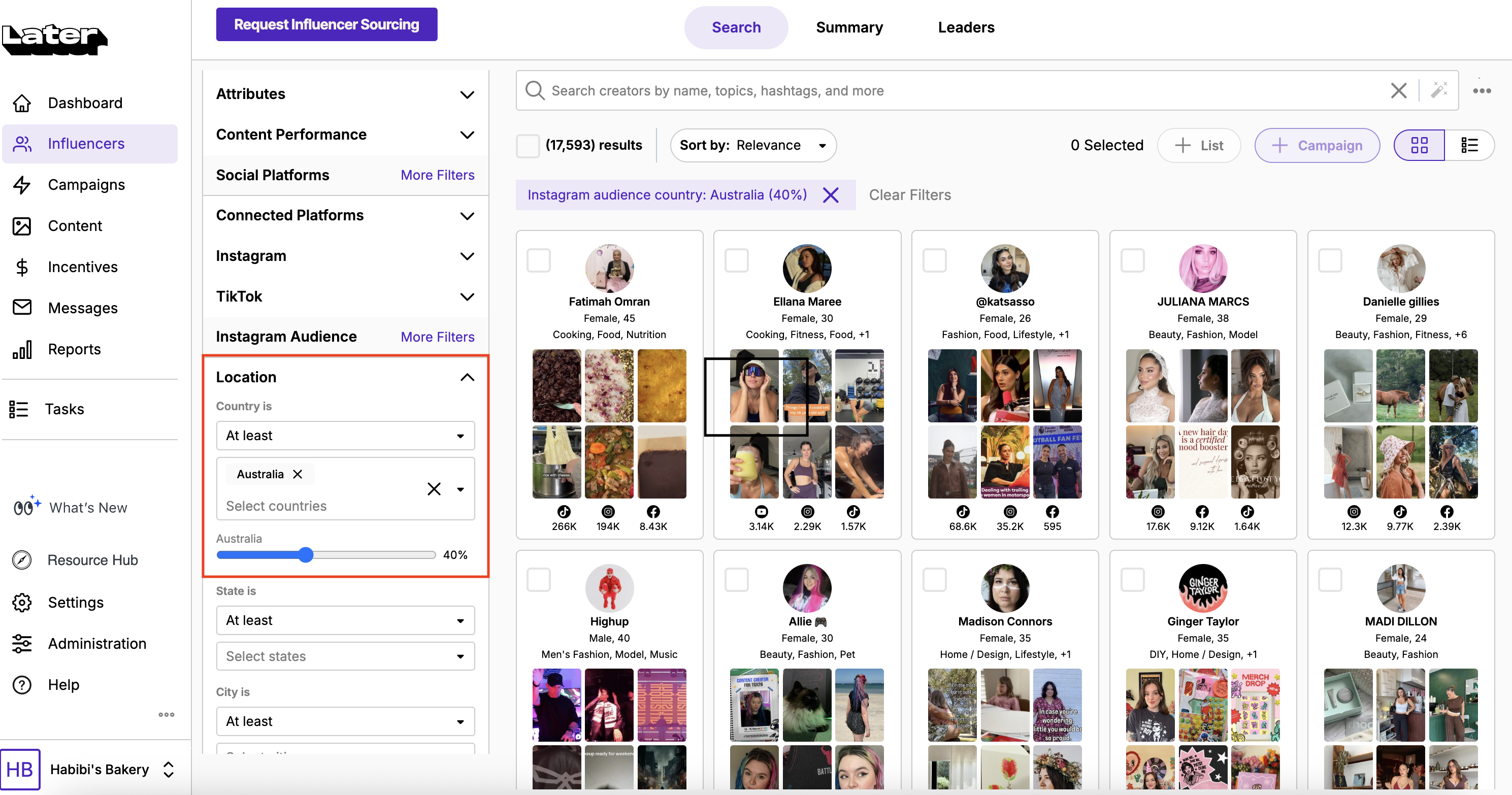Click the Clear Filters link
This screenshot has width=1512, height=795.
909,195
